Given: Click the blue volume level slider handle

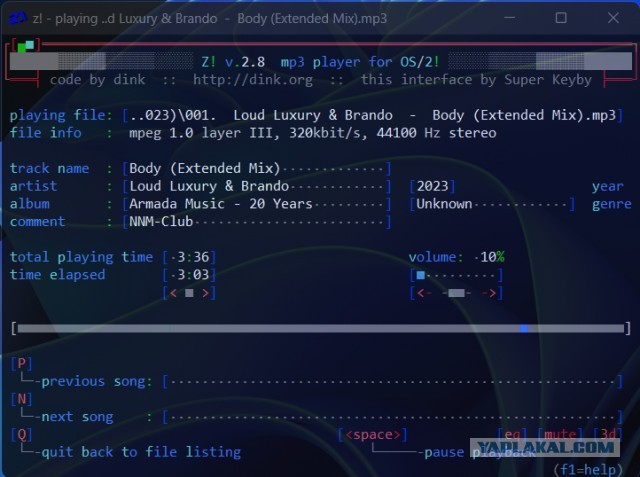Looking at the screenshot, I should point(420,275).
